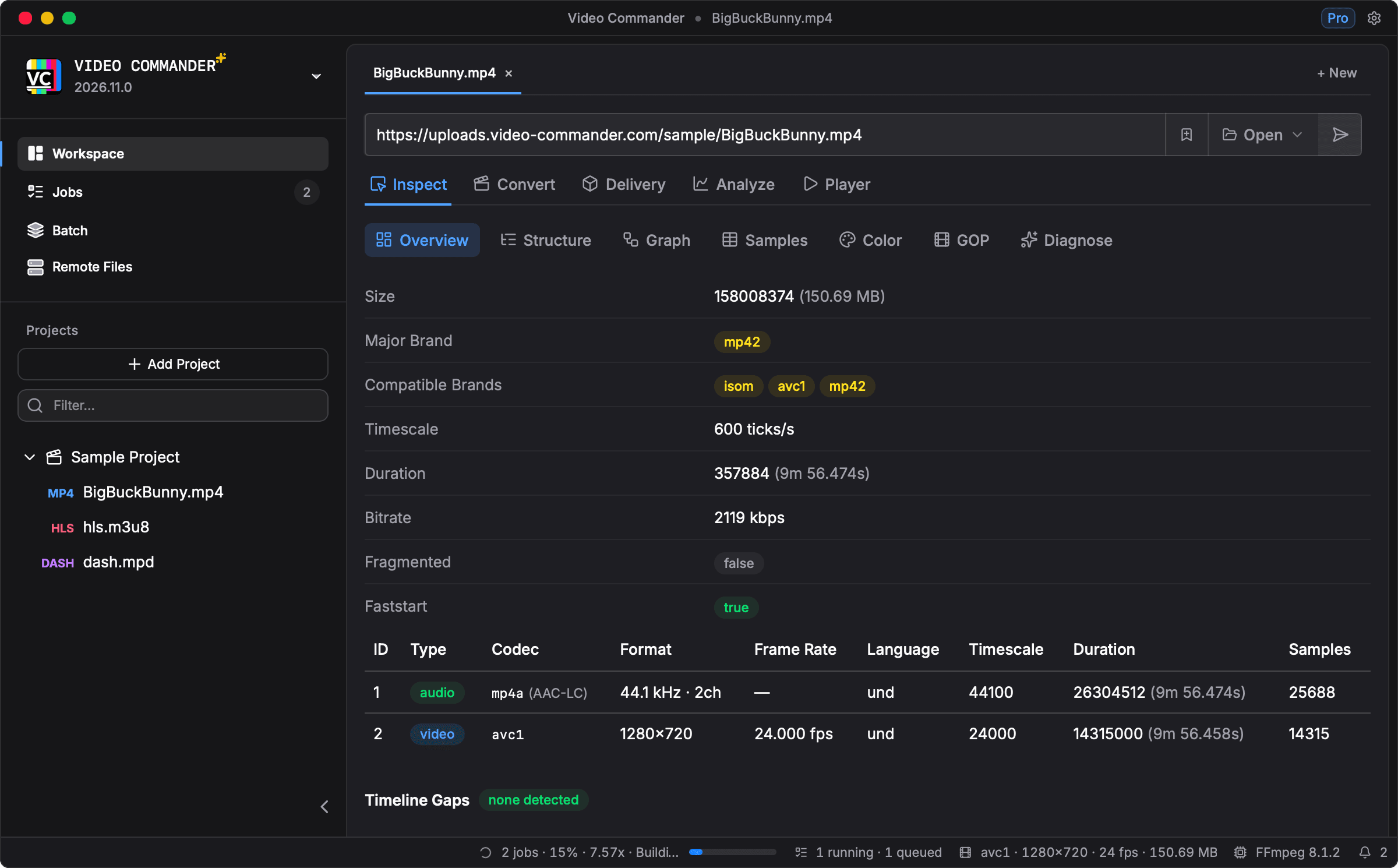The image size is (1398, 868).
Task: Click the + New tab button
Action: click(x=1337, y=73)
